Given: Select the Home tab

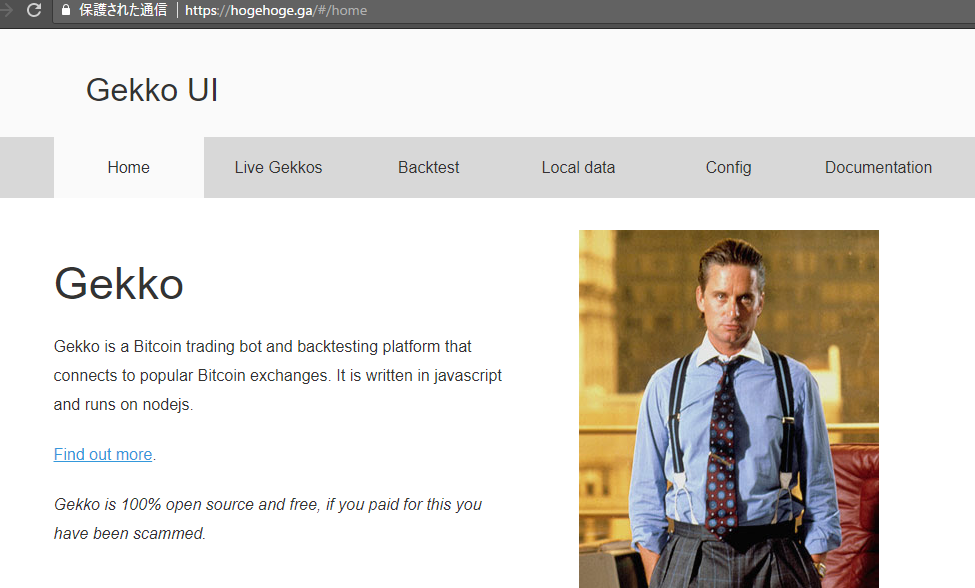Looking at the screenshot, I should [129, 167].
